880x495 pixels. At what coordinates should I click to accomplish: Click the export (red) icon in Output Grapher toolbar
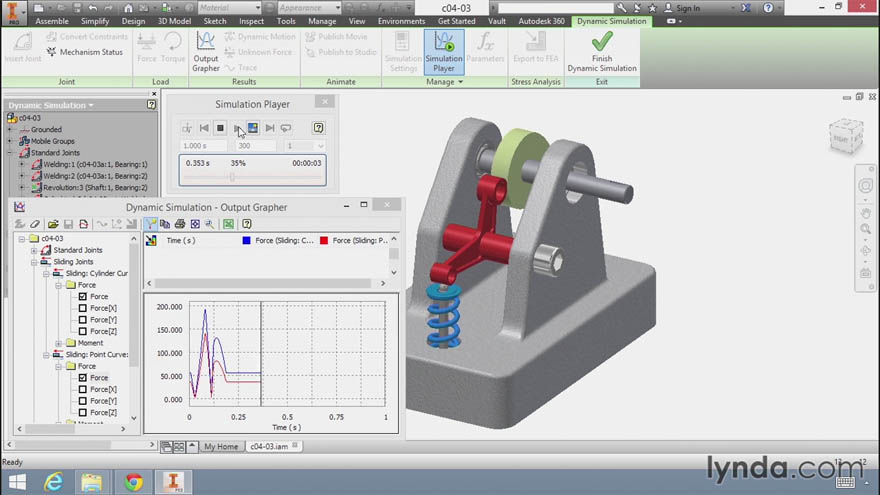pos(84,224)
